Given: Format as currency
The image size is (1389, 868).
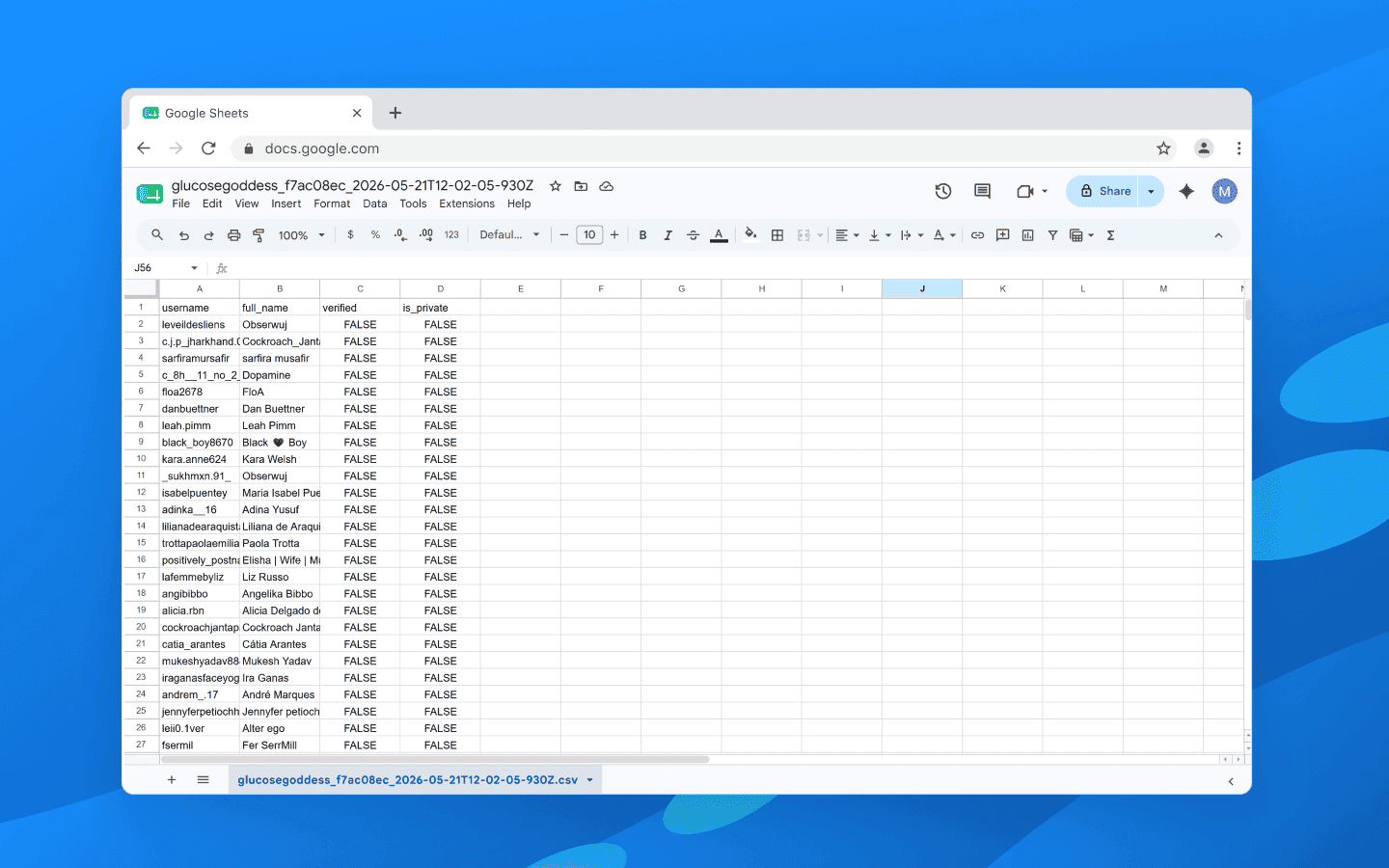Looking at the screenshot, I should [x=350, y=235].
